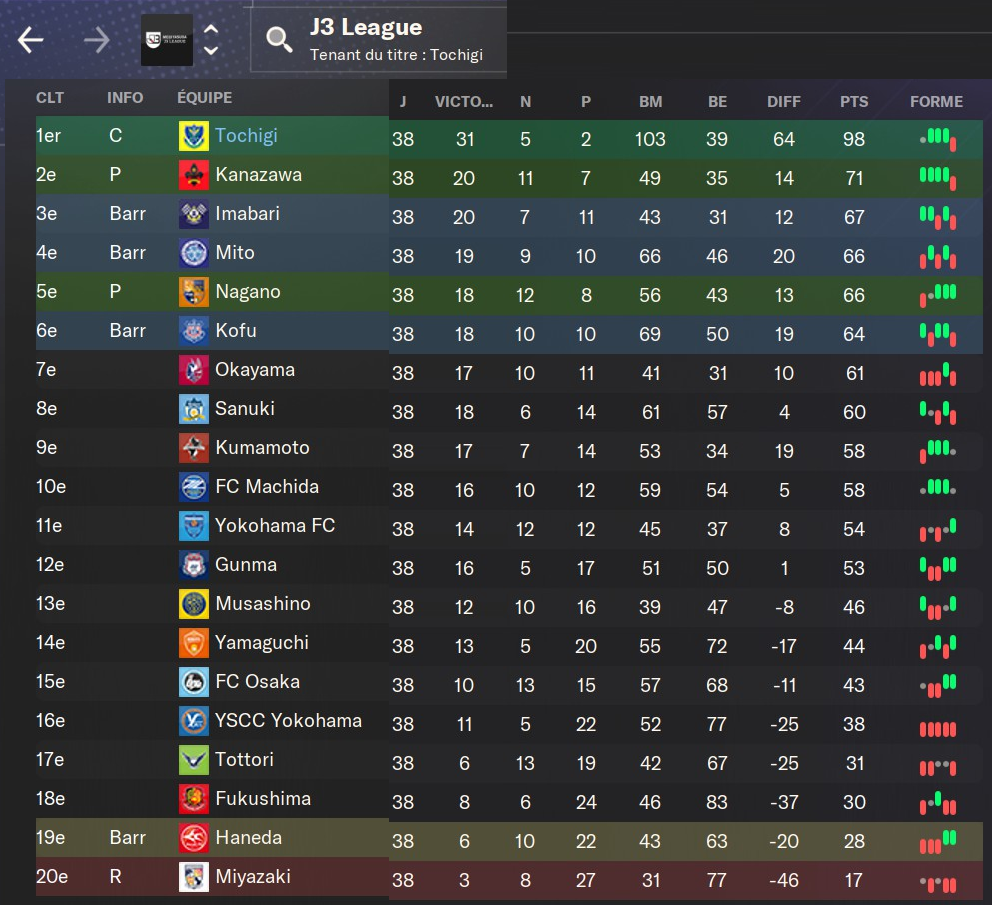This screenshot has height=905, width=992.
Task: Click the Kumamoto club crest
Action: tap(194, 448)
